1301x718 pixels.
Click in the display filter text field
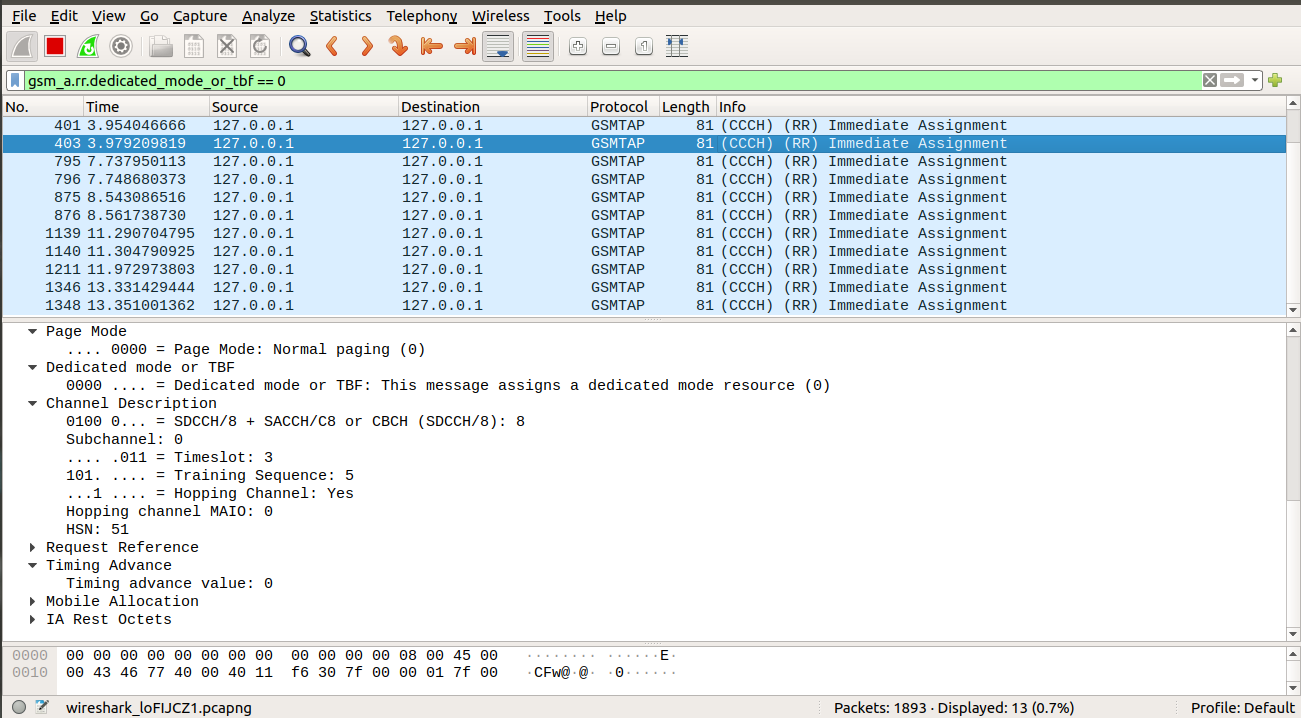pyautogui.click(x=600, y=80)
